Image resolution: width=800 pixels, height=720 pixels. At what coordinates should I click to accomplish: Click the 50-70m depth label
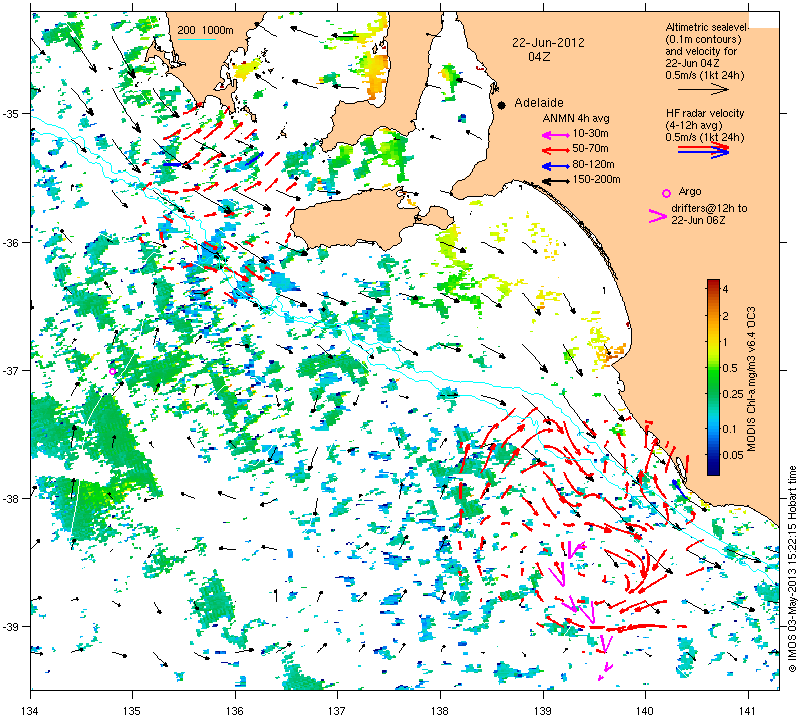click(590, 148)
